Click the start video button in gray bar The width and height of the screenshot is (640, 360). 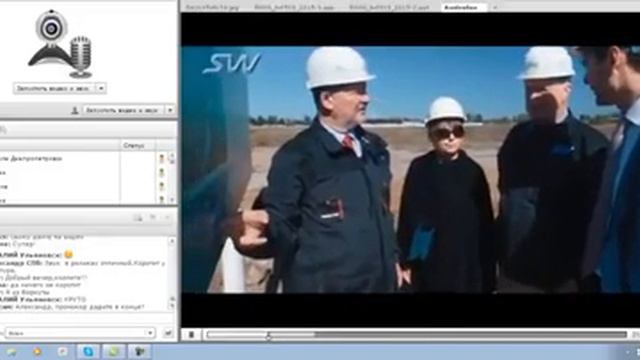click(x=124, y=110)
